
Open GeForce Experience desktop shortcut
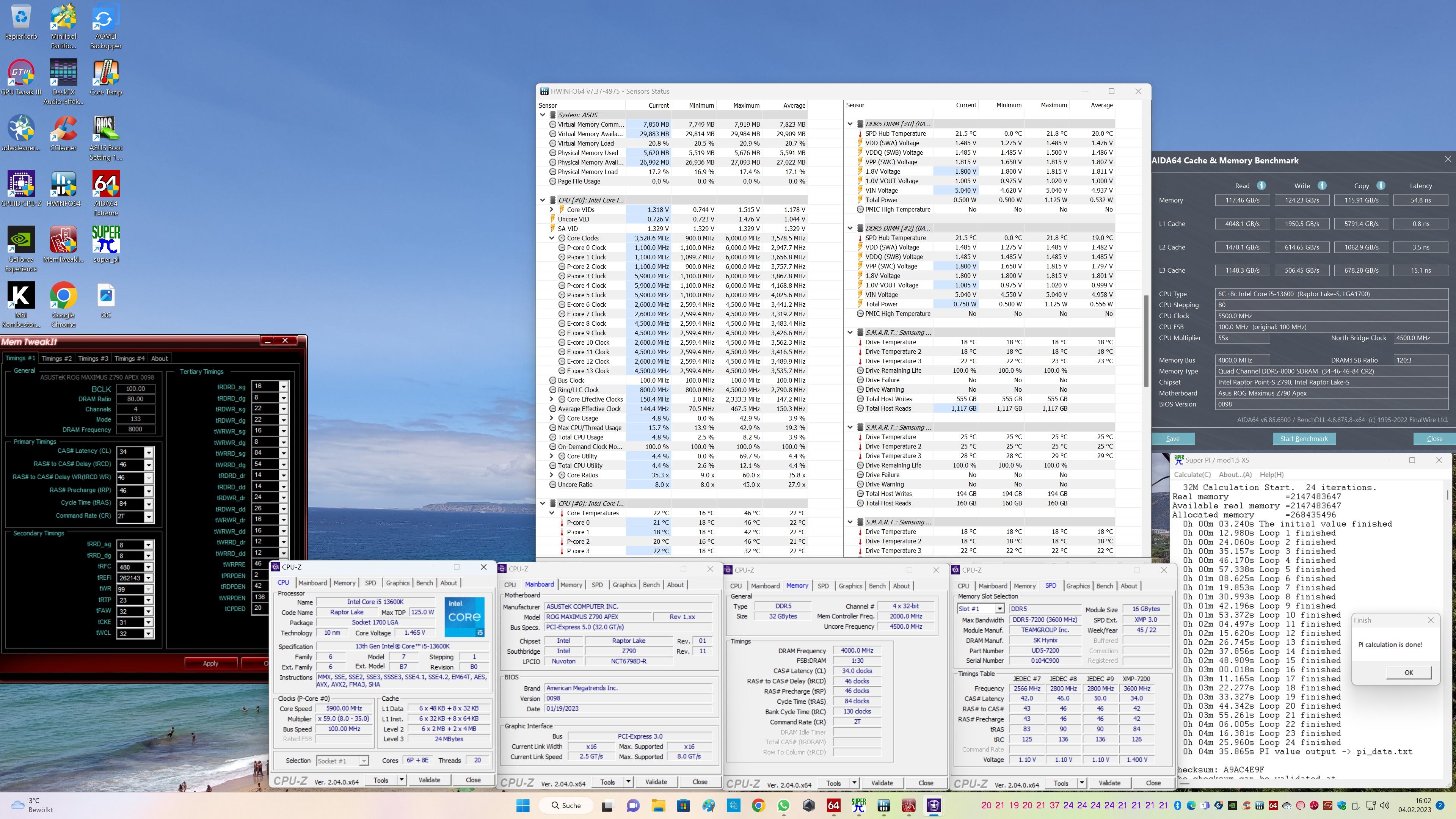(x=21, y=249)
